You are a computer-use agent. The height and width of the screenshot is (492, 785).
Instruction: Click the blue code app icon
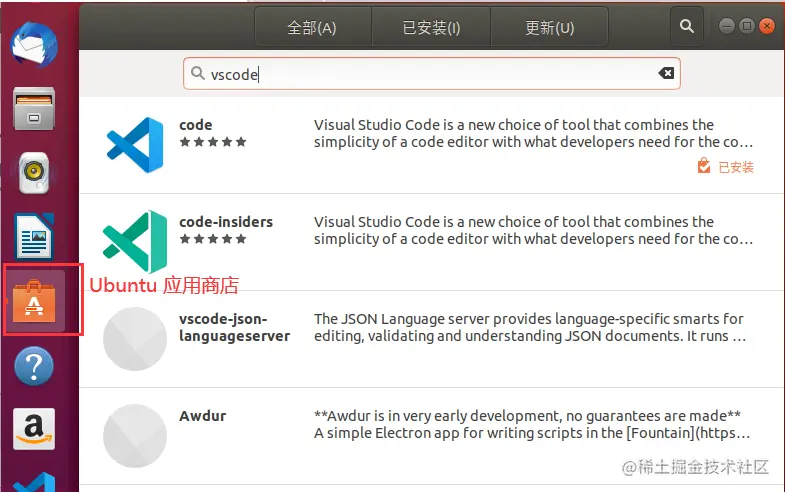135,145
